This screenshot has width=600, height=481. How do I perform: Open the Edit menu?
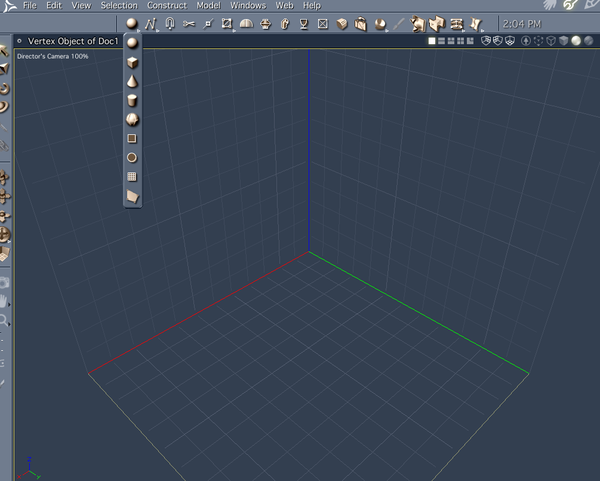pyautogui.click(x=54, y=5)
